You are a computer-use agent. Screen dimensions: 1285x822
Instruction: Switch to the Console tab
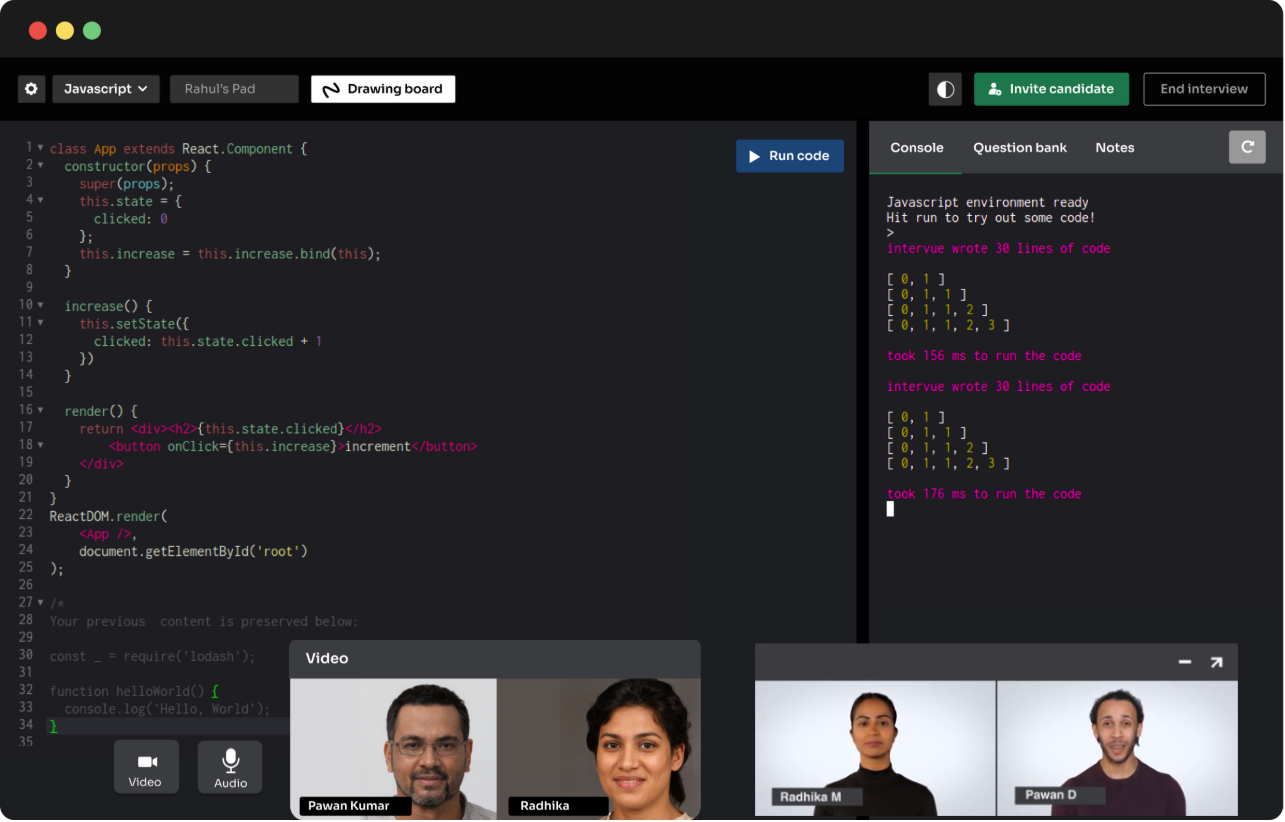point(915,147)
